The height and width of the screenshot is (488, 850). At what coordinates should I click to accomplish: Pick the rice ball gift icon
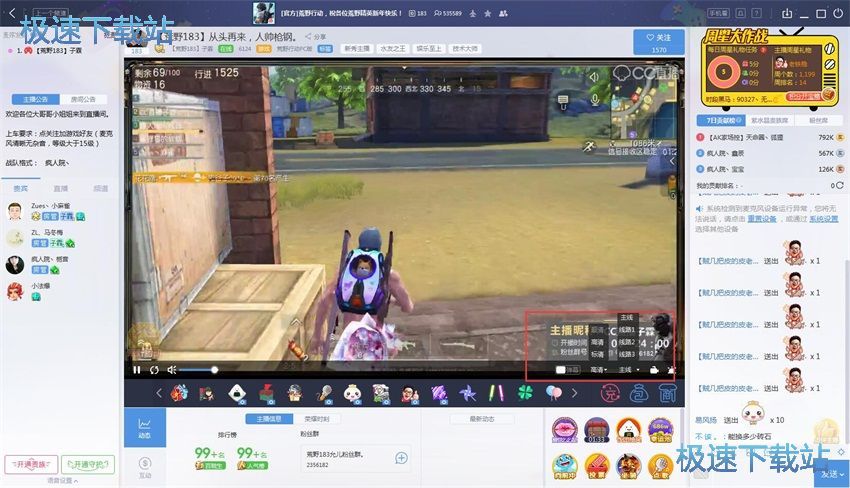[237, 393]
